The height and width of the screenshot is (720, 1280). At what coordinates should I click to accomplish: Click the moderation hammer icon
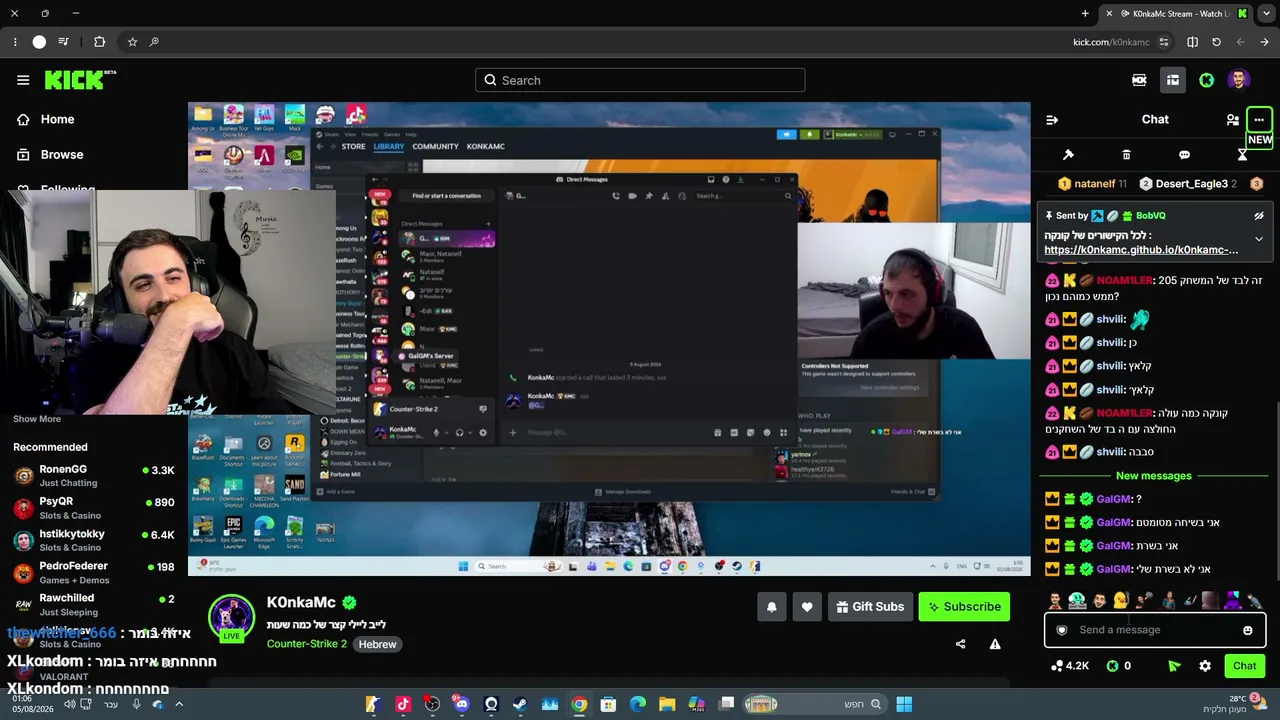[x=1068, y=155]
